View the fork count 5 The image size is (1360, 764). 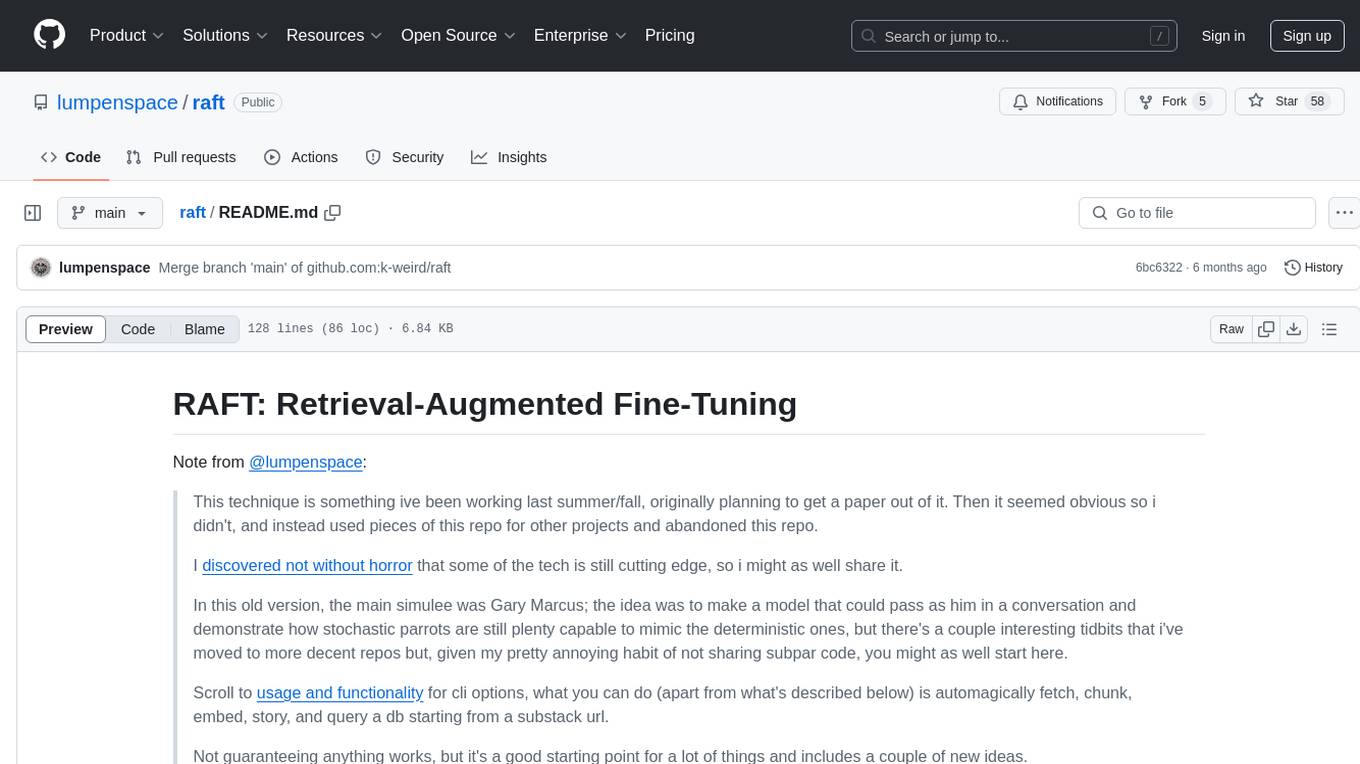pos(1202,102)
